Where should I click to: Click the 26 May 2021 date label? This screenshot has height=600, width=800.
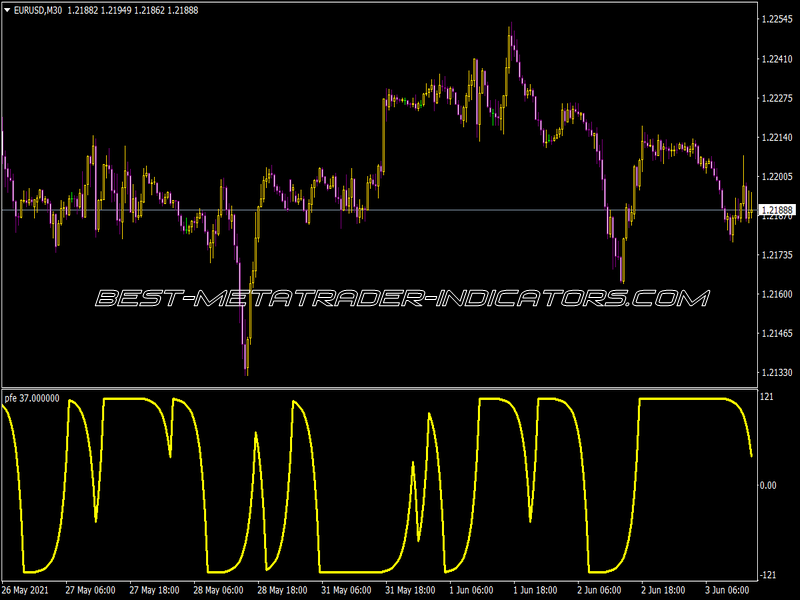click(x=26, y=590)
